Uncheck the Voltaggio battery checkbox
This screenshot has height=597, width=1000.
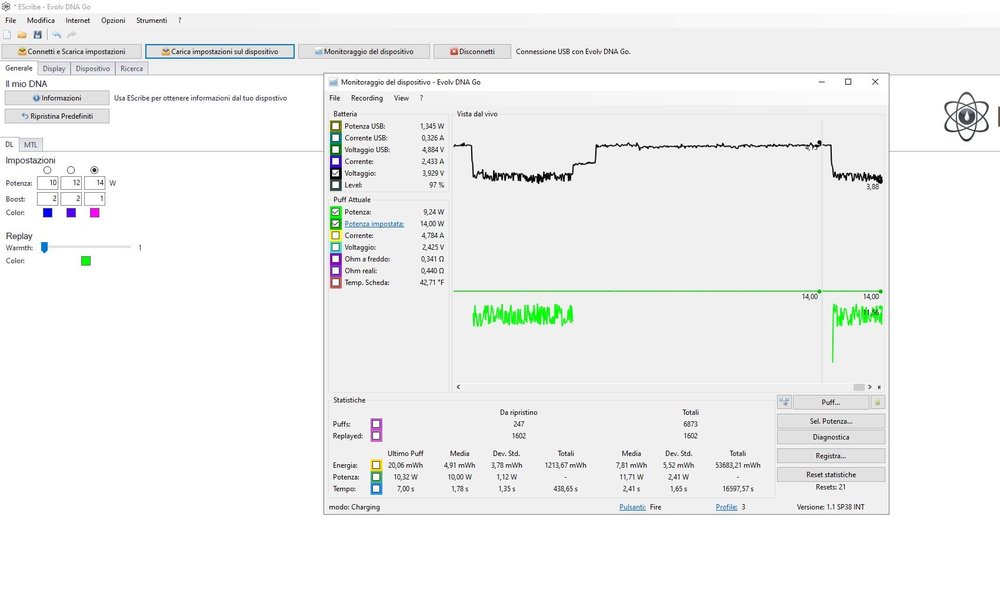[336, 173]
